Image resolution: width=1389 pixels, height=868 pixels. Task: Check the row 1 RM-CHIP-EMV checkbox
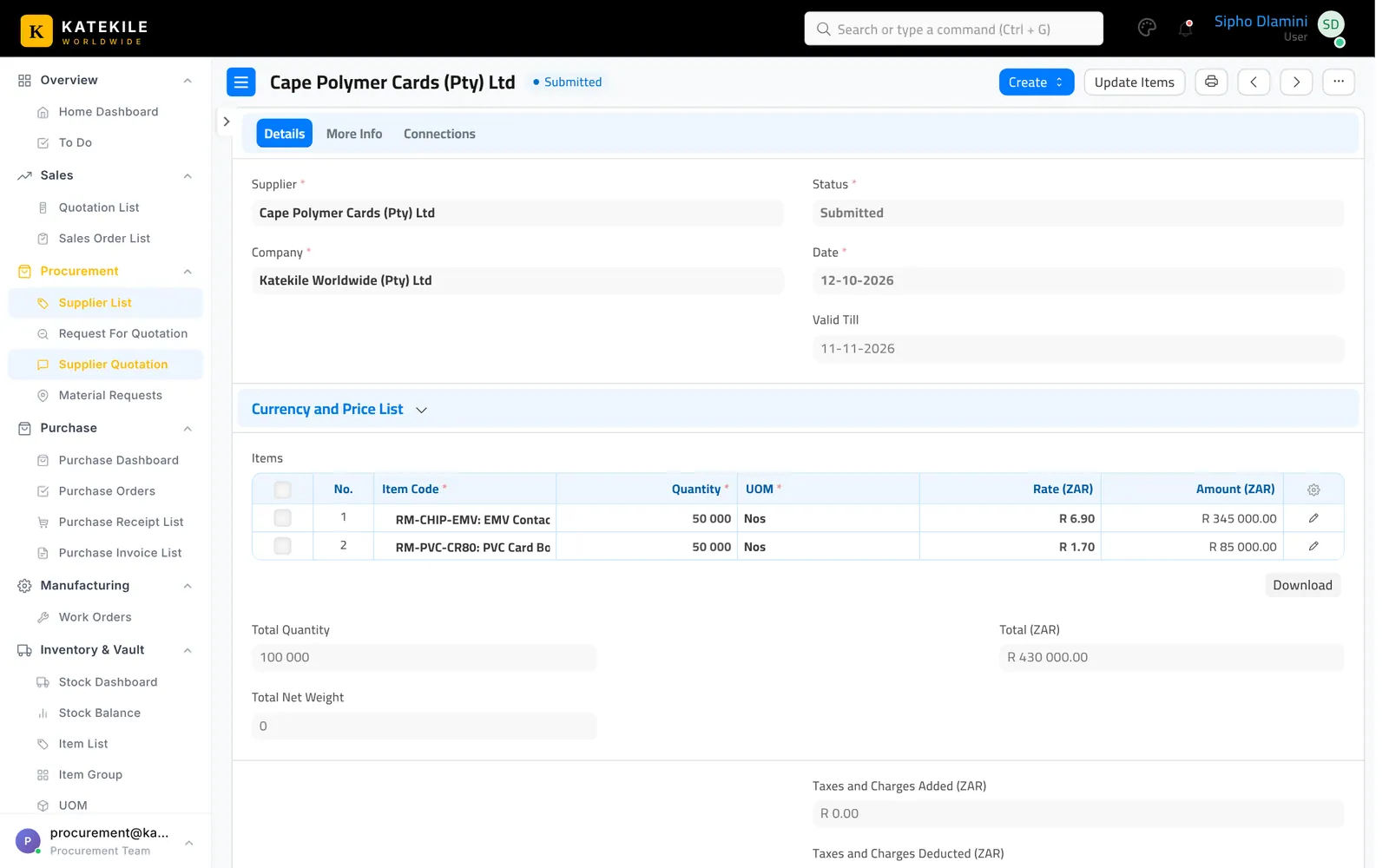pos(282,518)
